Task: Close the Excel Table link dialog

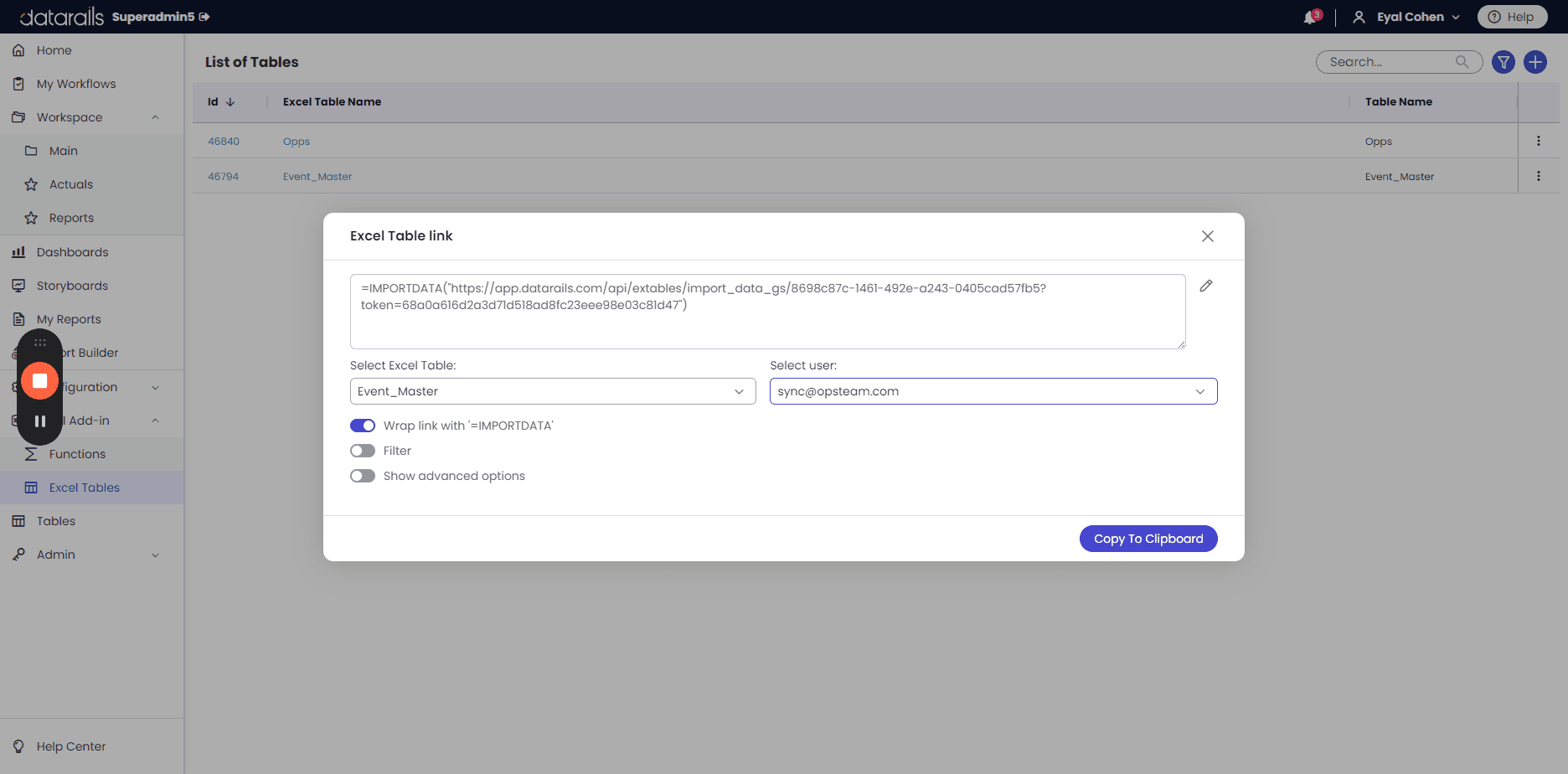Action: click(x=1208, y=236)
